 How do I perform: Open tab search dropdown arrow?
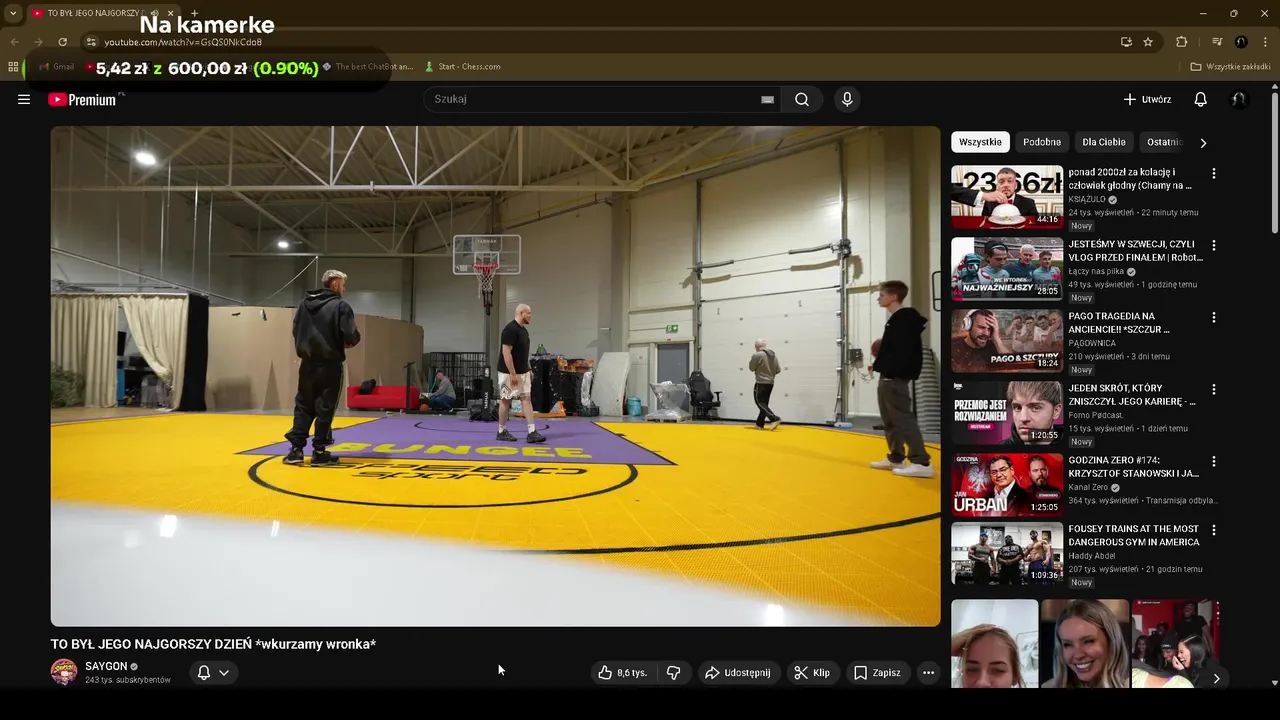(x=13, y=13)
